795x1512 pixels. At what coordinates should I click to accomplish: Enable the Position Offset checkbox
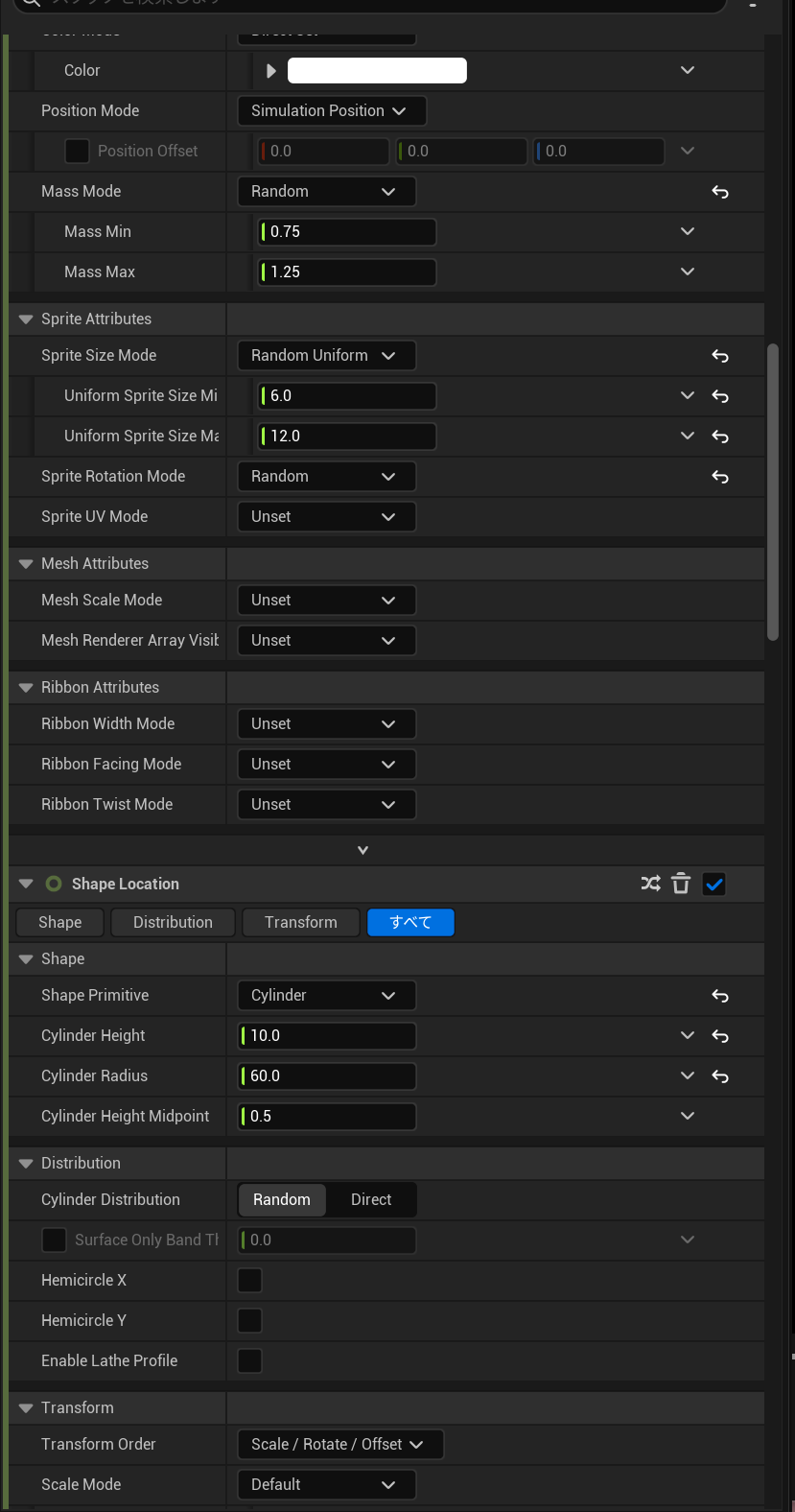coord(77,151)
